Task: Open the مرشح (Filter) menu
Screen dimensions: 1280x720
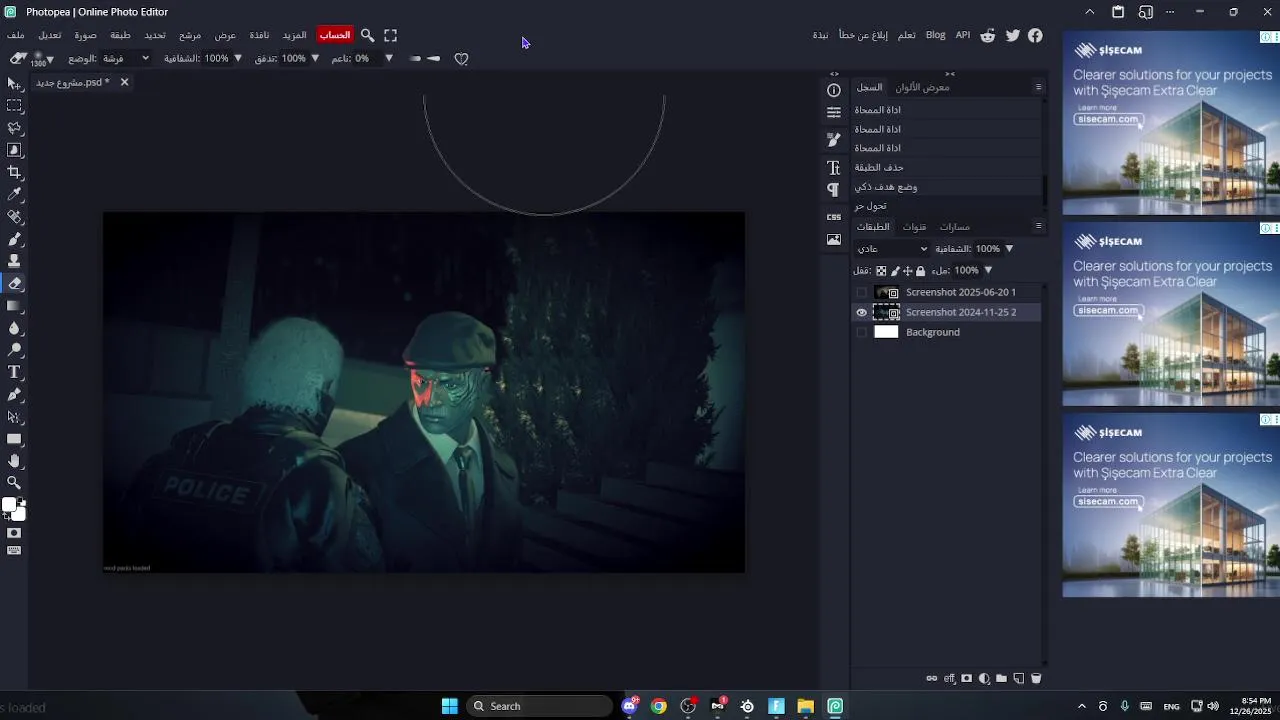Action: coord(190,35)
